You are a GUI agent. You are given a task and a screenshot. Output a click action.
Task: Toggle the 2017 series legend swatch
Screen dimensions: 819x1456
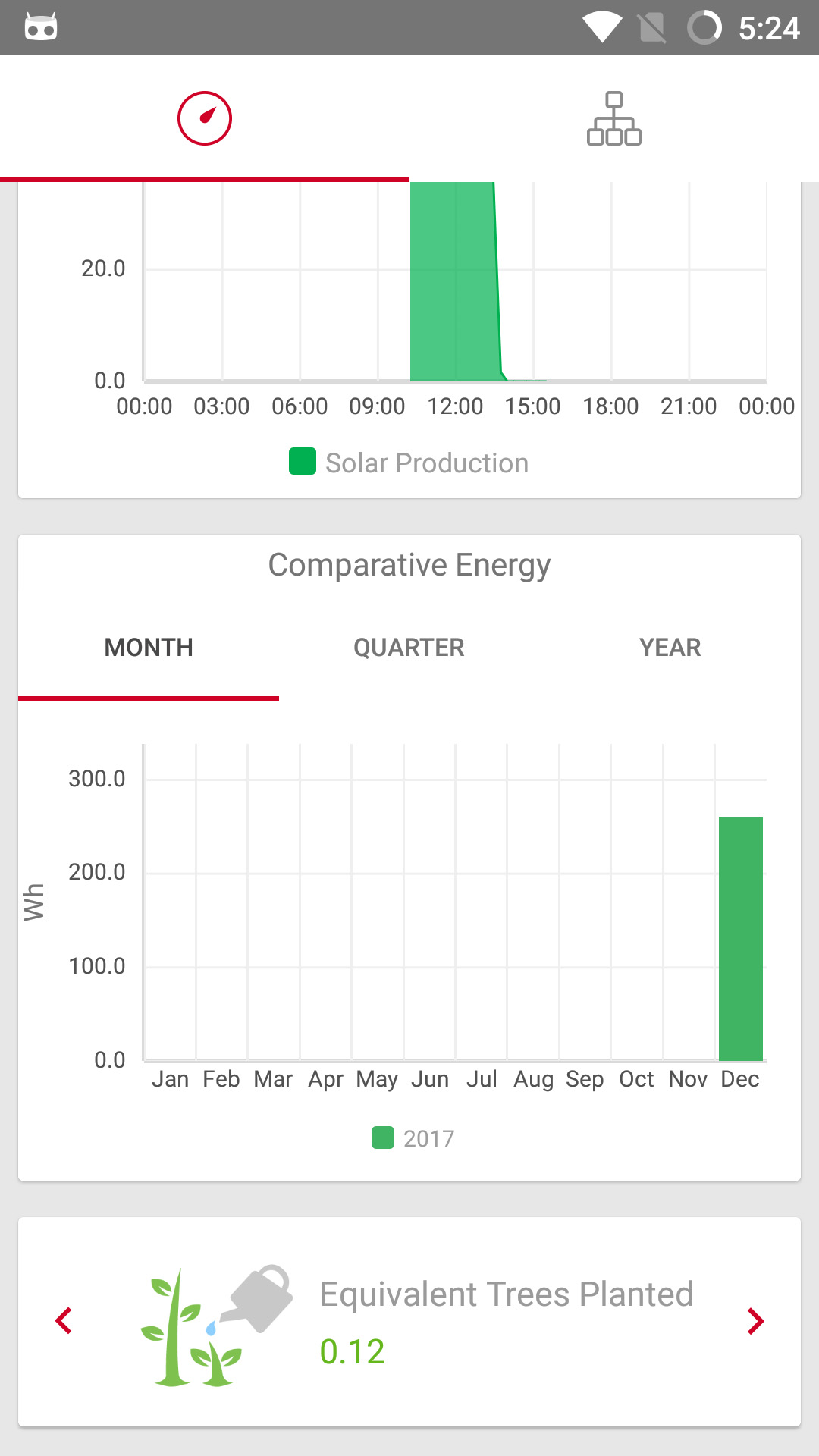(383, 1137)
